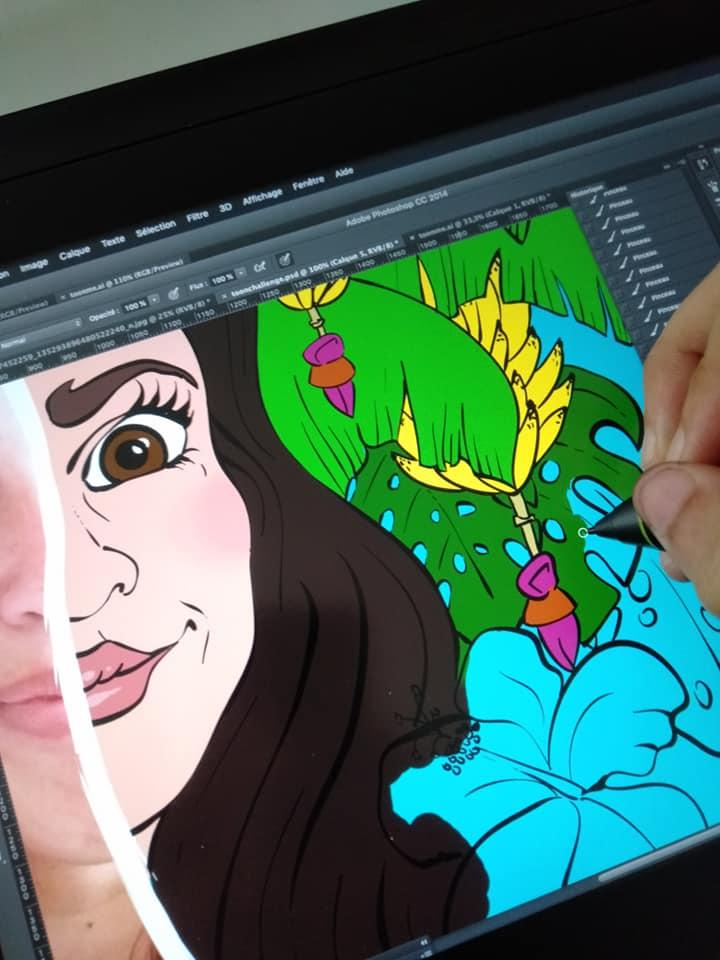This screenshot has height=960, width=720.
Task: Select the Historique panel tab
Action: pyautogui.click(x=586, y=192)
